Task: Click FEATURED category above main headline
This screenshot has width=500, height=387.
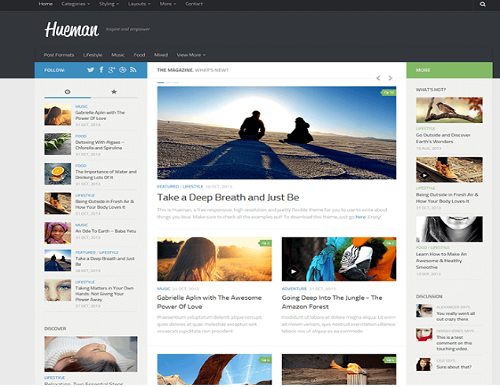Action: tap(168, 186)
